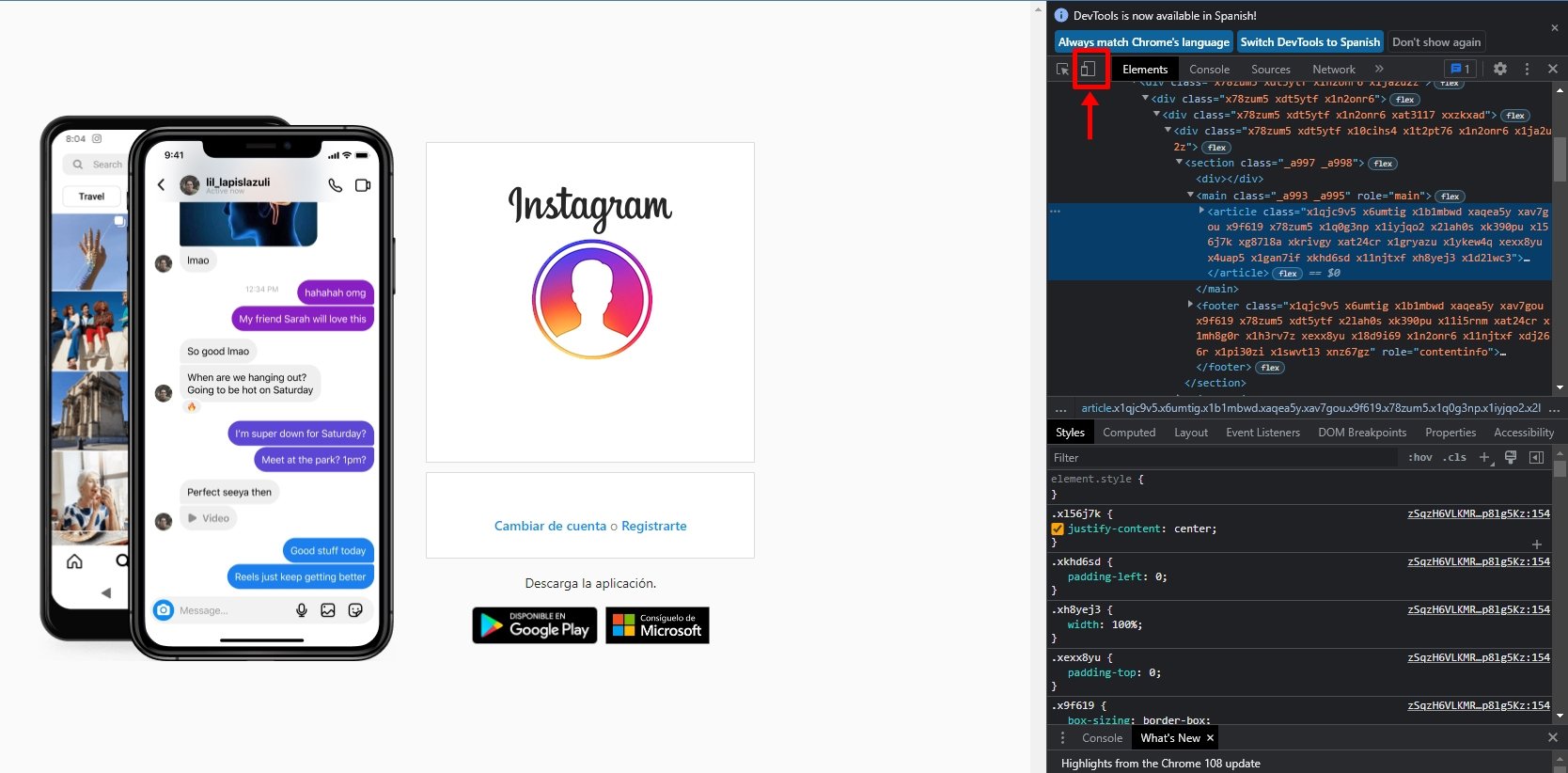Open the Properties tab
The image size is (1568, 773).
[1450, 433]
